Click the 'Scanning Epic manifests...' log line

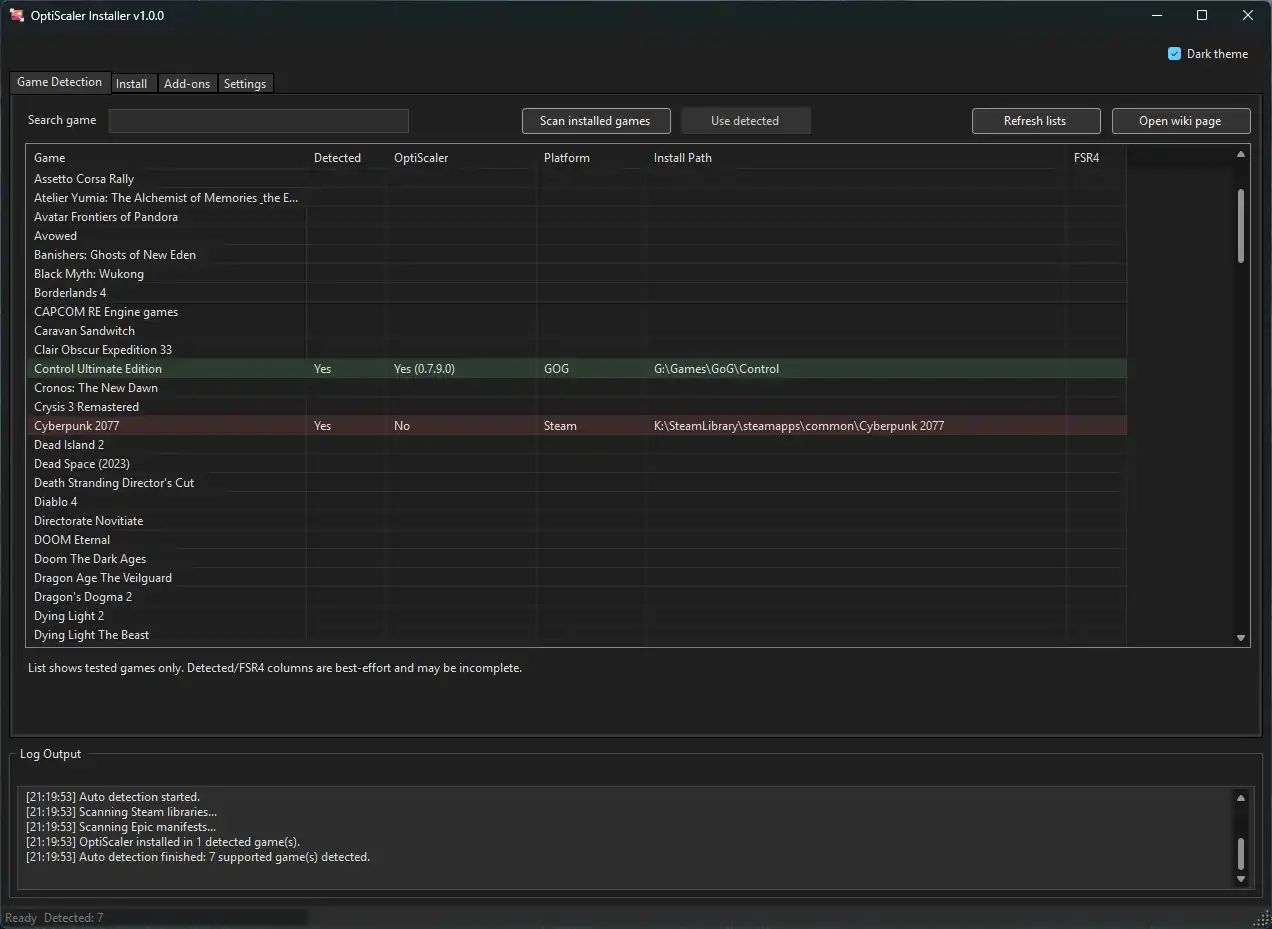[121, 827]
